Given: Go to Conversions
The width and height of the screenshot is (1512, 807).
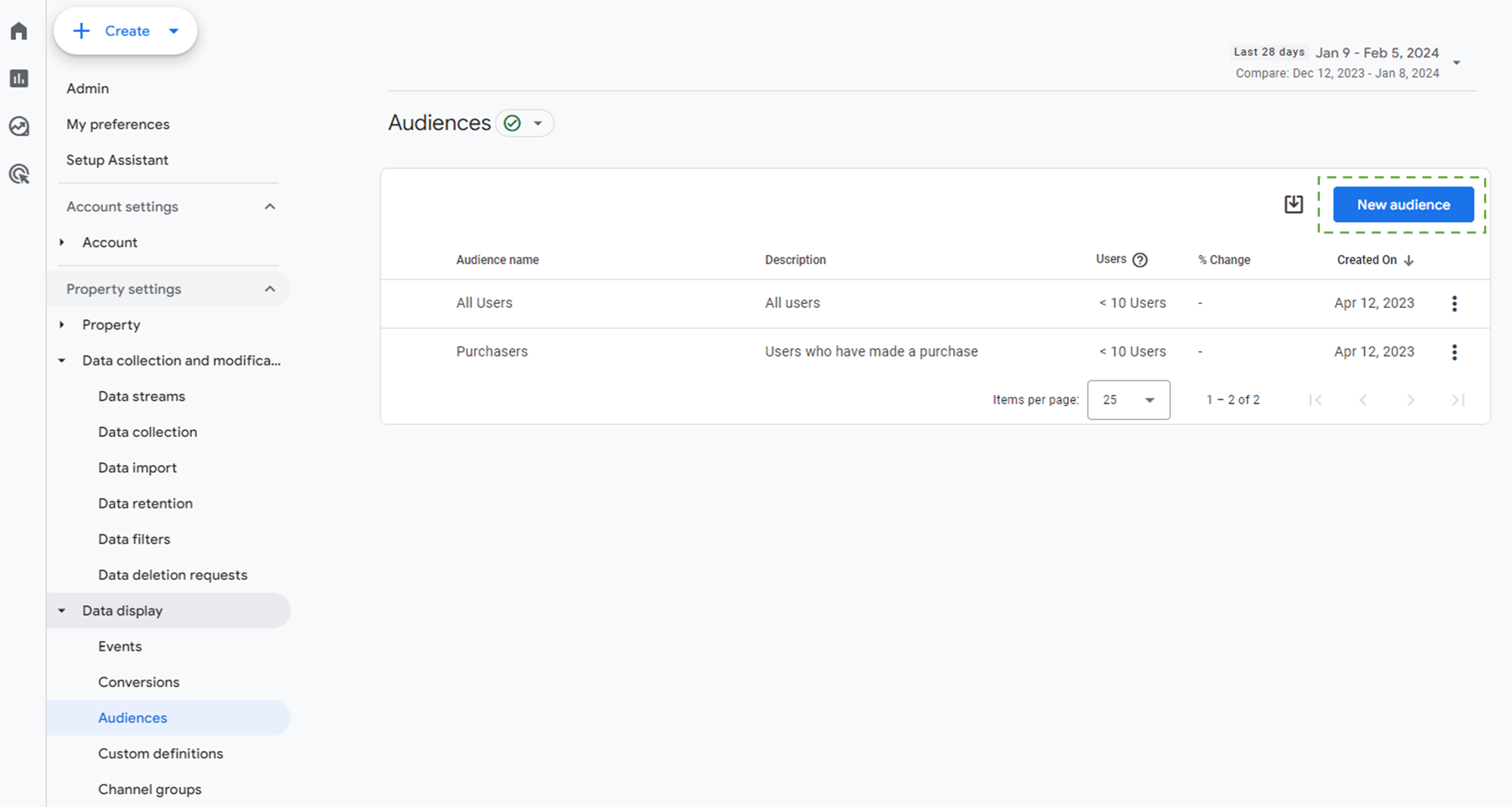Looking at the screenshot, I should pos(138,682).
